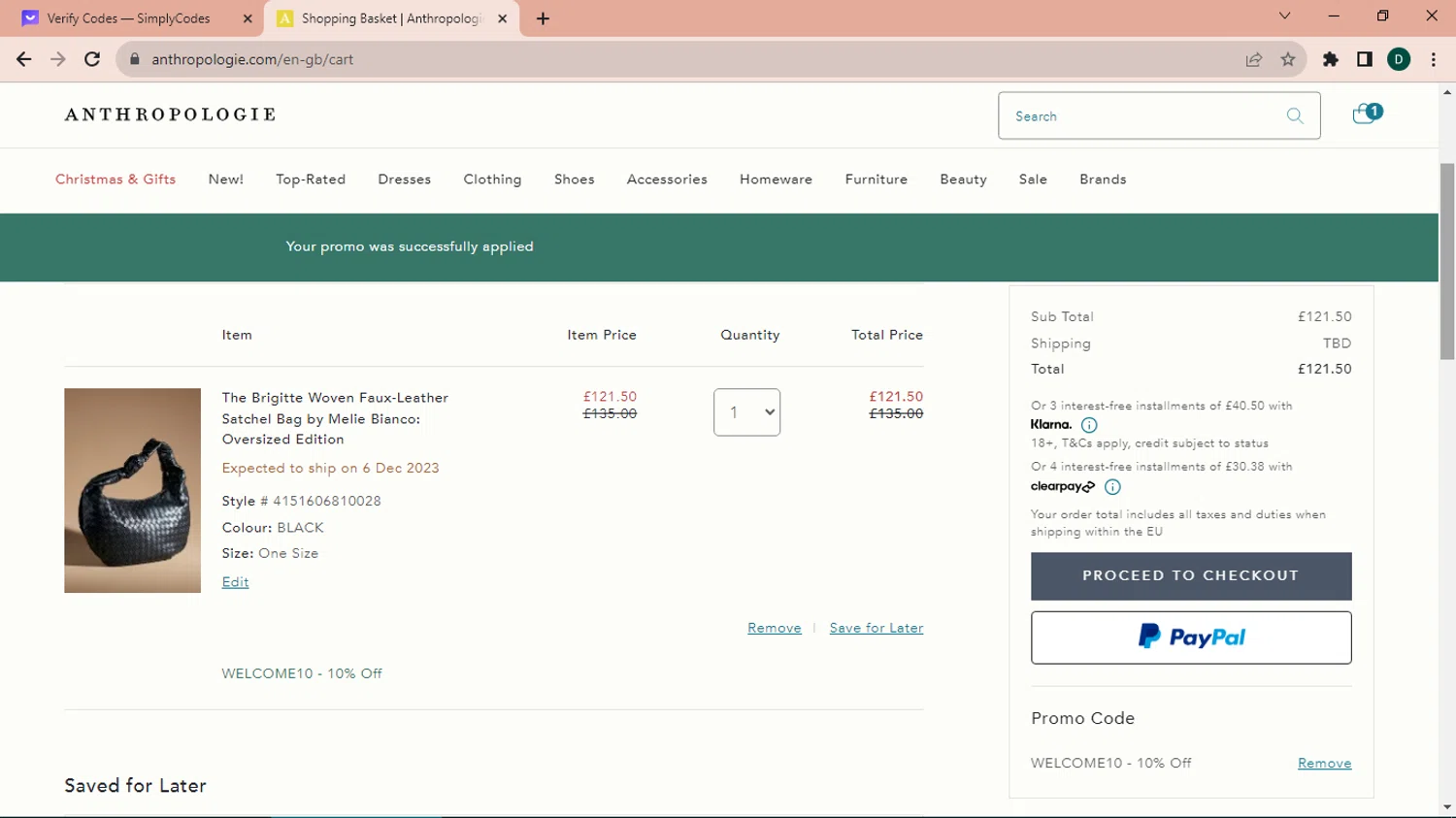1456x818 pixels.
Task: Remove the WELCOME10 promo code
Action: pos(1324,764)
